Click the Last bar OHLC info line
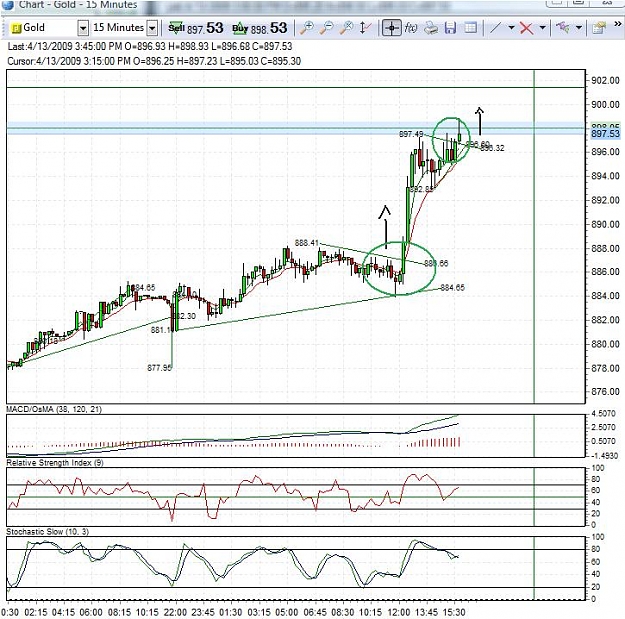 pyautogui.click(x=150, y=46)
